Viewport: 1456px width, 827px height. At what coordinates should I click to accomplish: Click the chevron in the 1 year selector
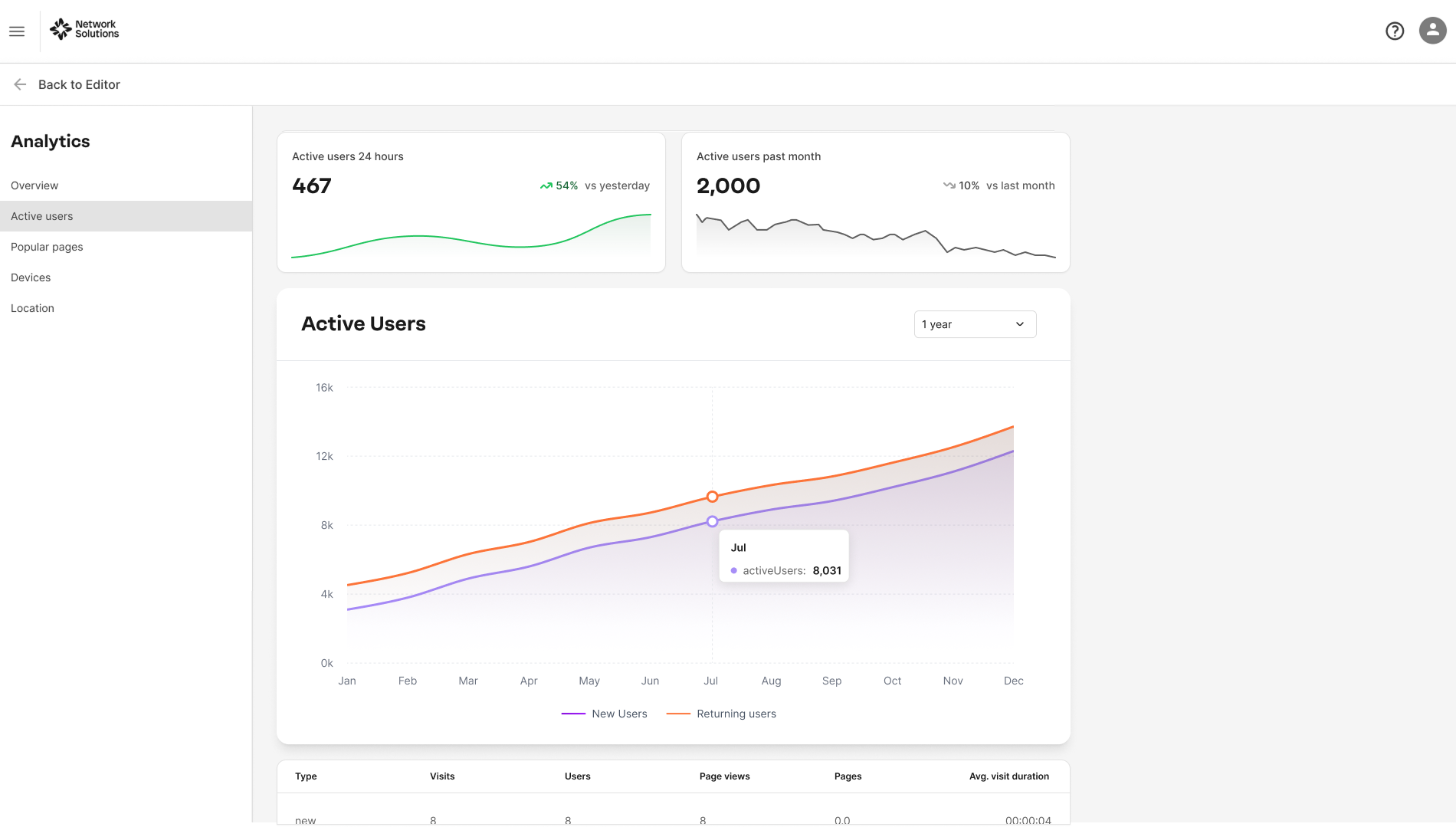click(x=1020, y=324)
